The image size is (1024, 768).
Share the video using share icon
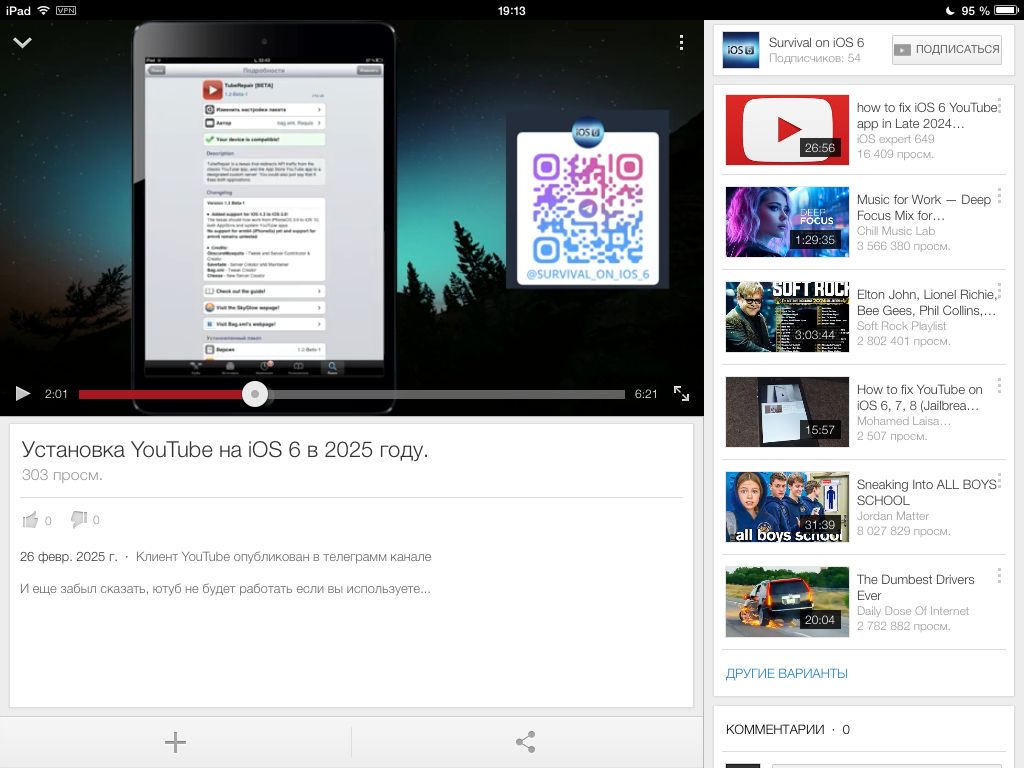[526, 742]
